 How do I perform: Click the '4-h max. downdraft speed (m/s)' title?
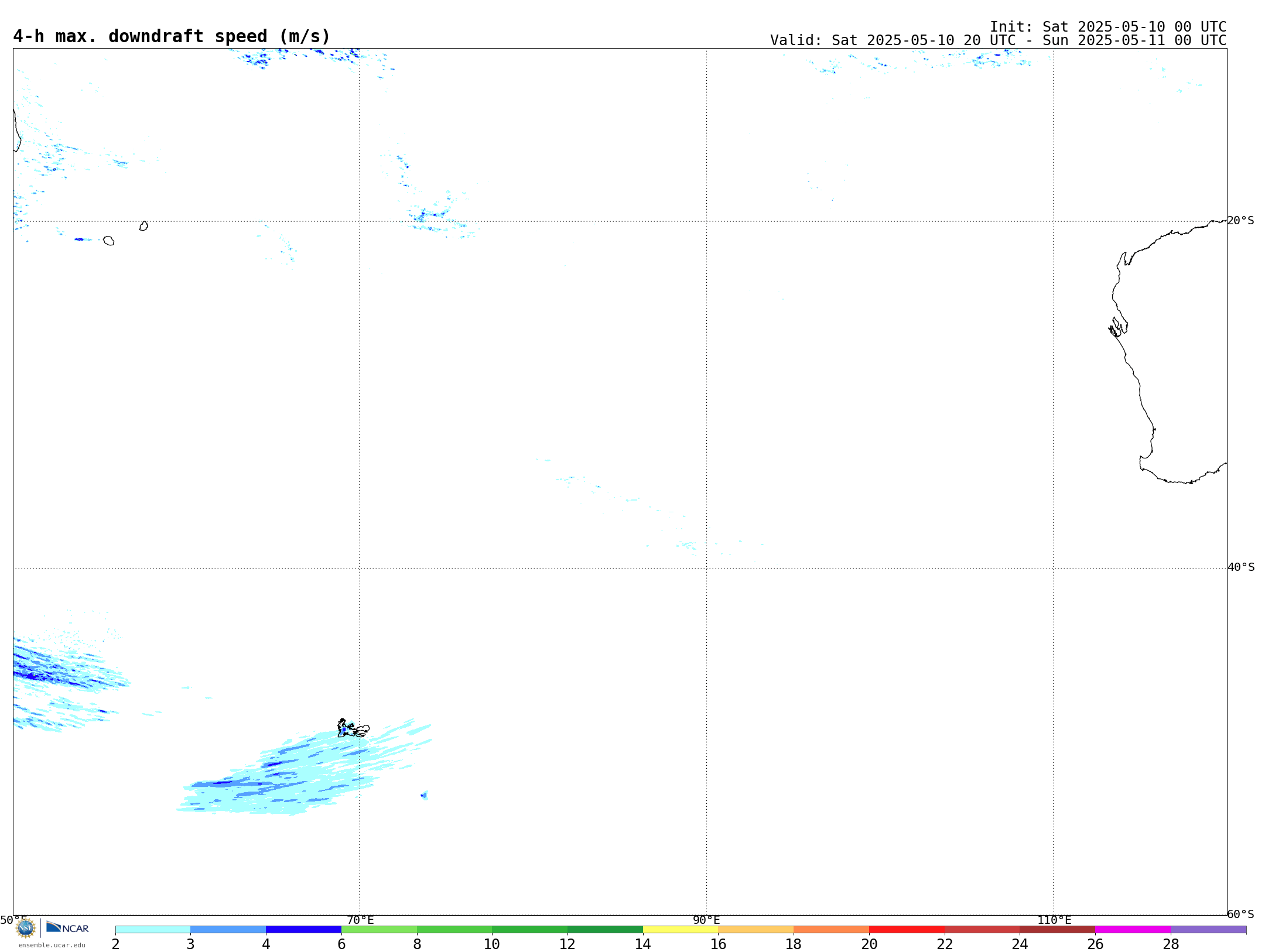(172, 36)
